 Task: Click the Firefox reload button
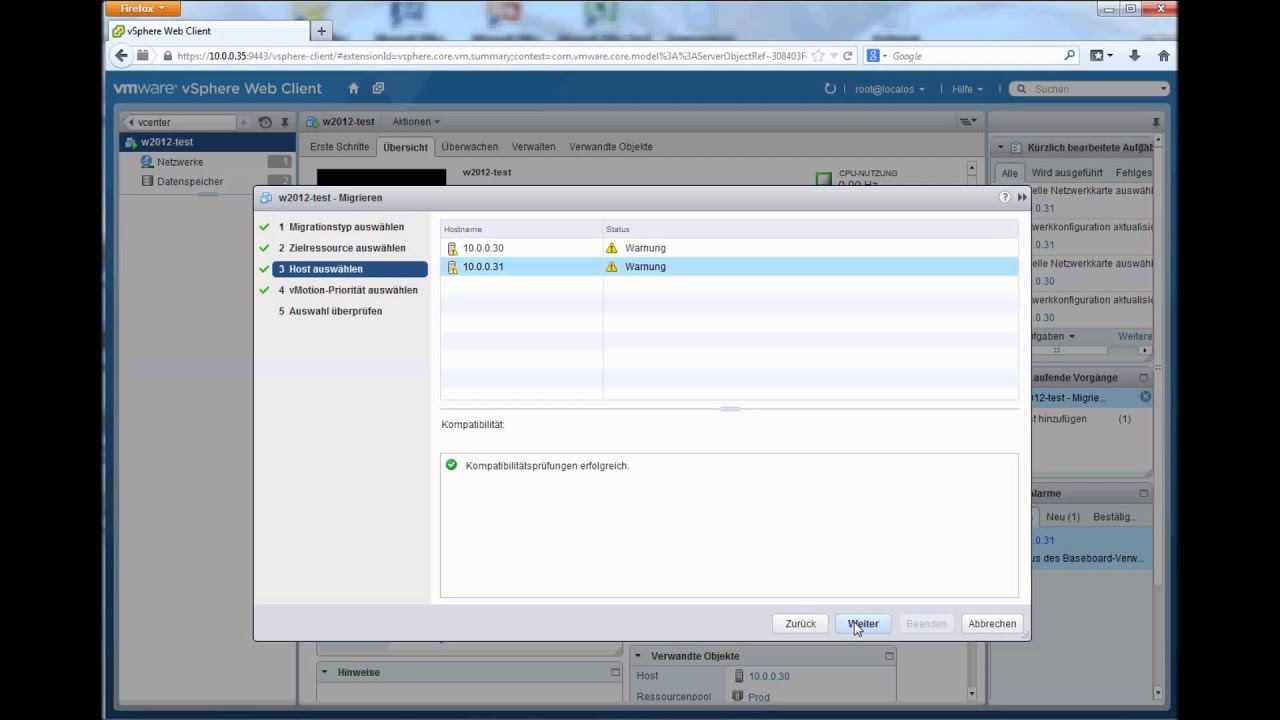(x=848, y=56)
